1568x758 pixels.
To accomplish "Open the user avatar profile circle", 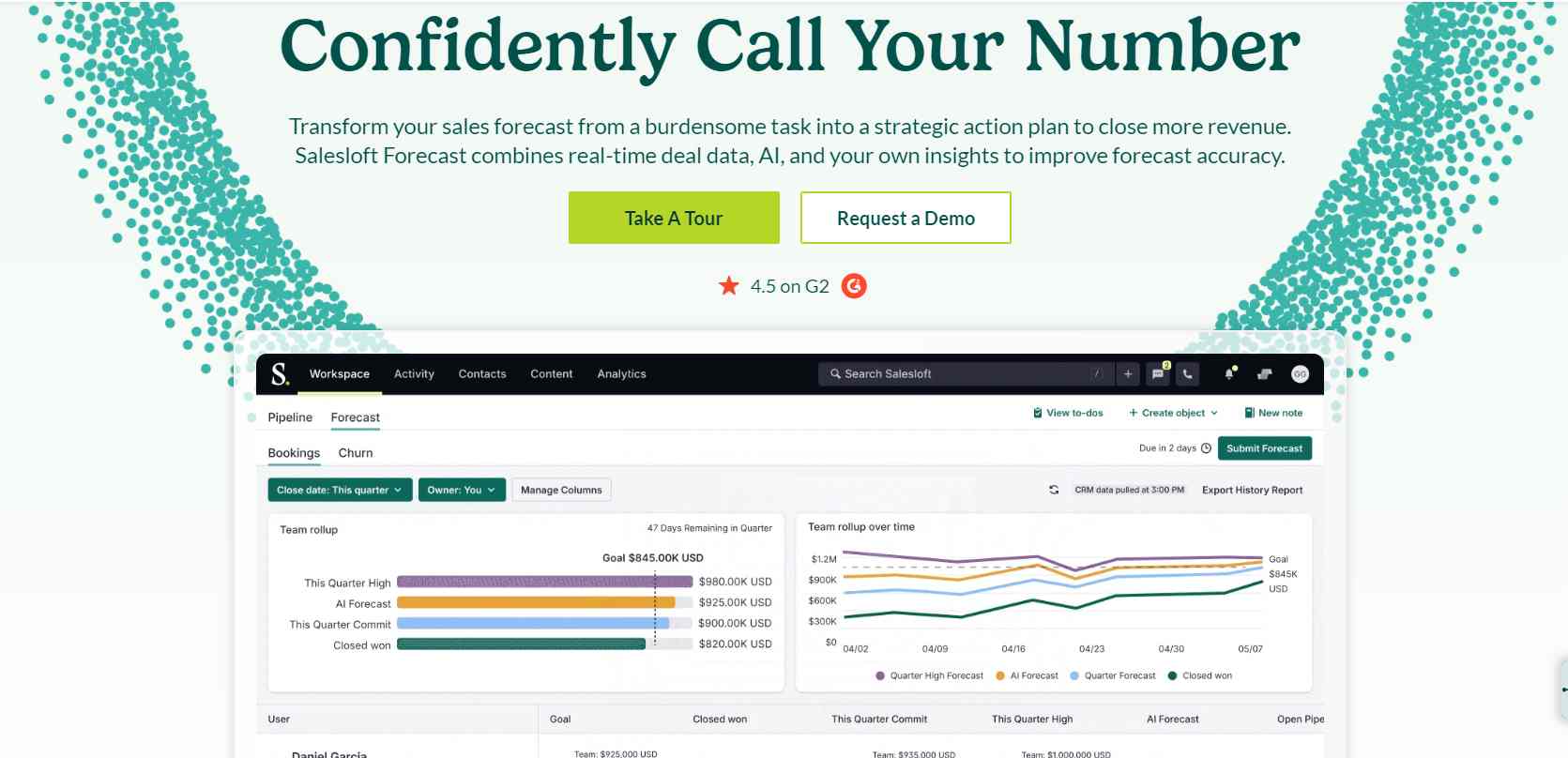I will 1300,374.
